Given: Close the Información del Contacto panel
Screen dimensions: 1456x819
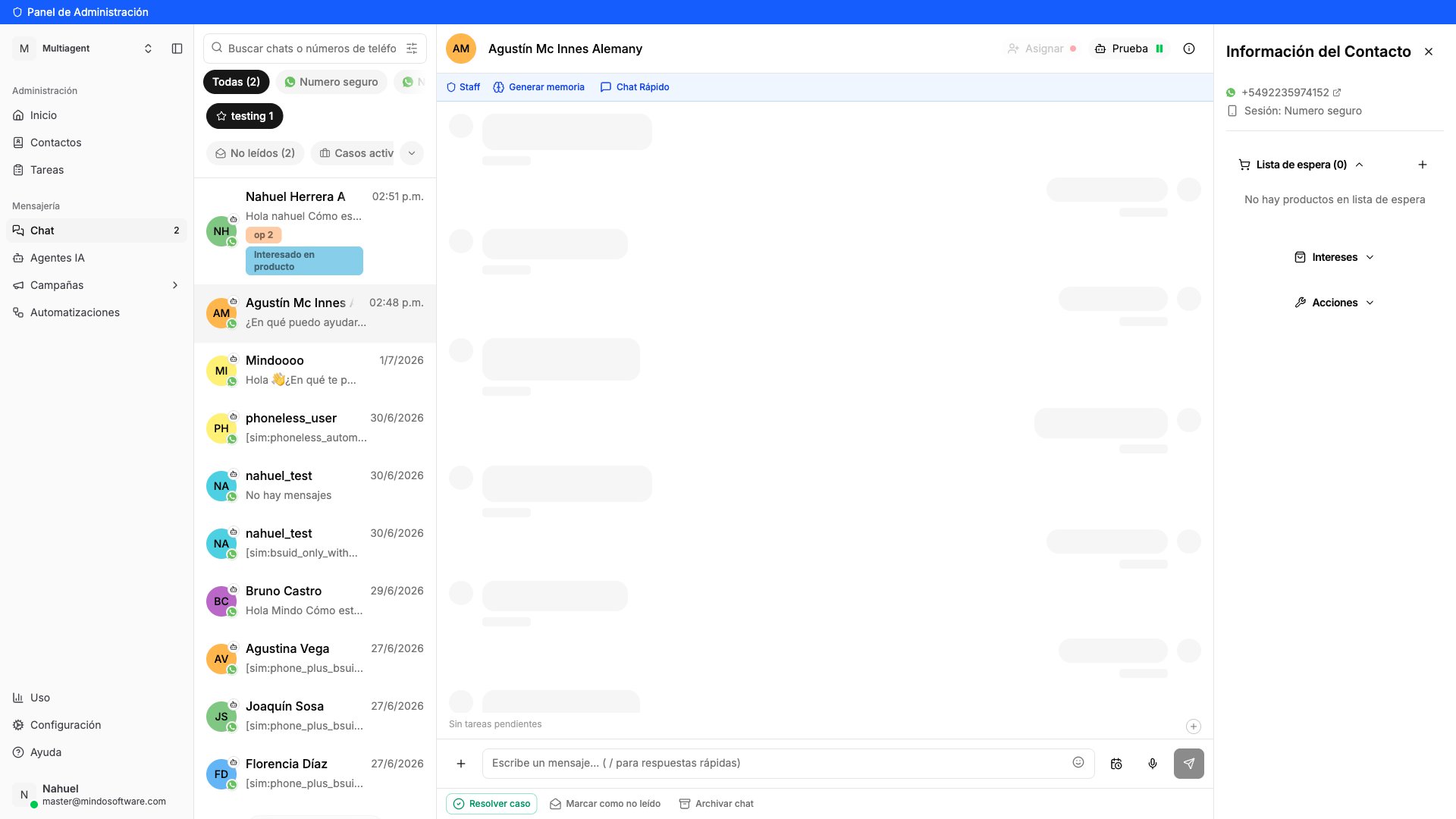Looking at the screenshot, I should click(x=1429, y=52).
